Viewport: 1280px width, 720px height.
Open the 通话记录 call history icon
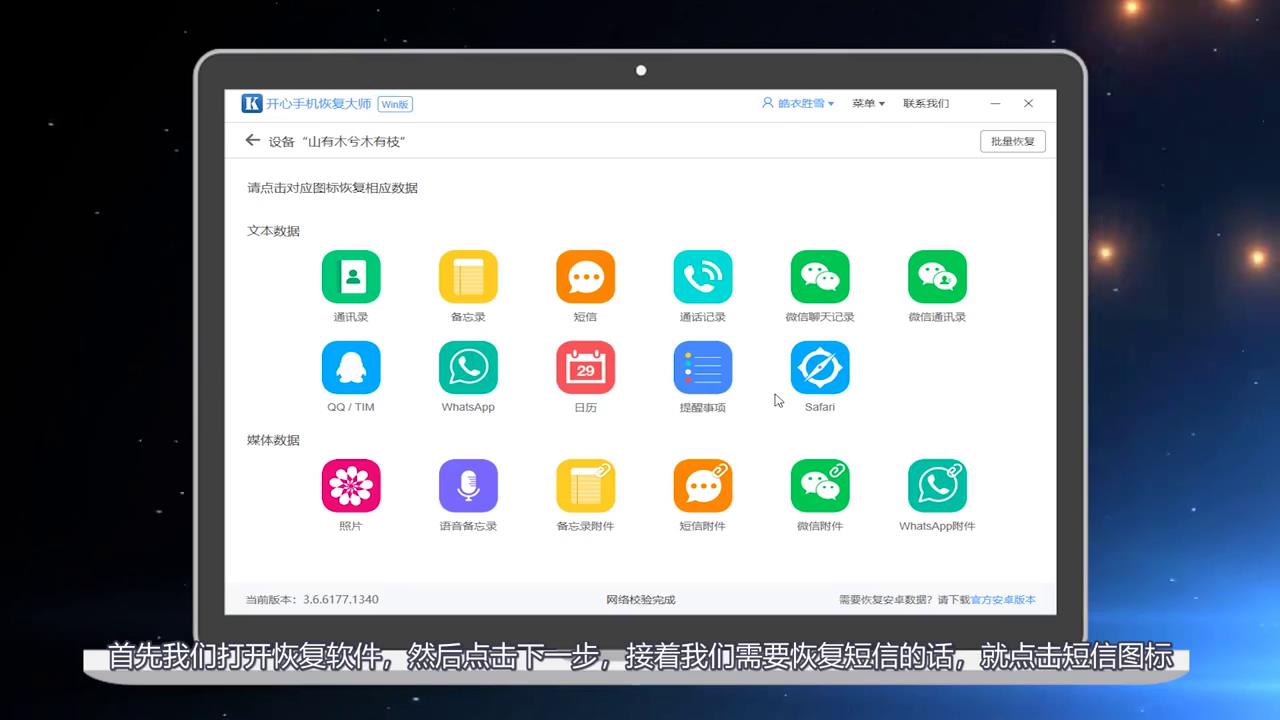point(703,276)
